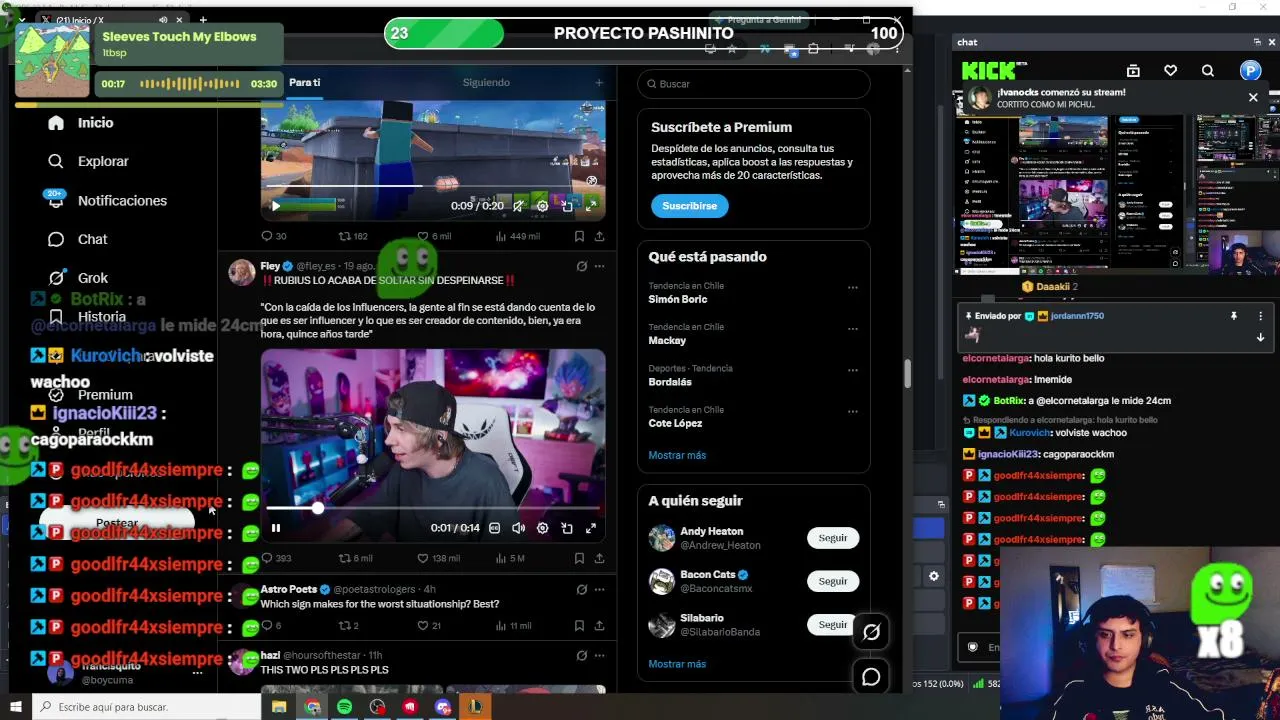Enable picture-in-picture on the Fley video
Viewport: 1280px width, 720px height.
(x=567, y=528)
